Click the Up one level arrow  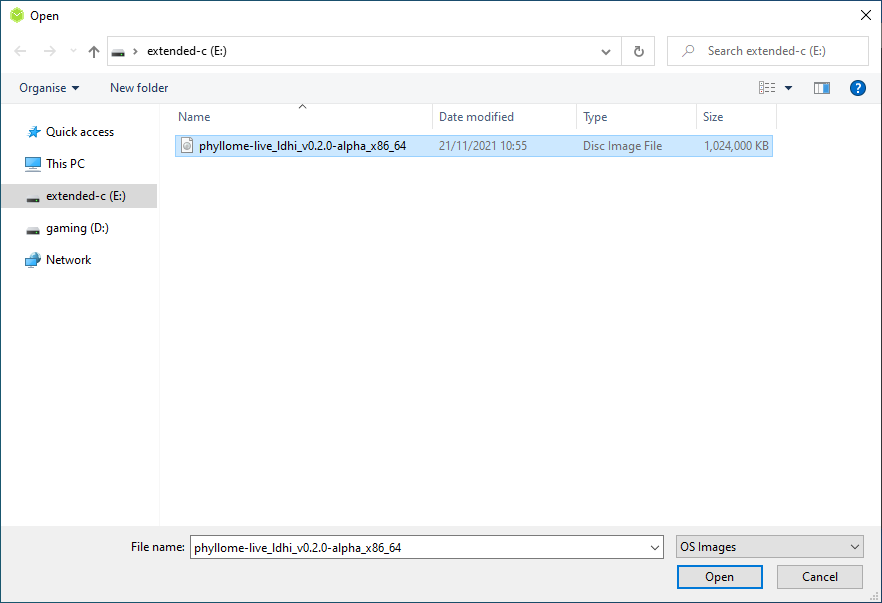[x=94, y=51]
